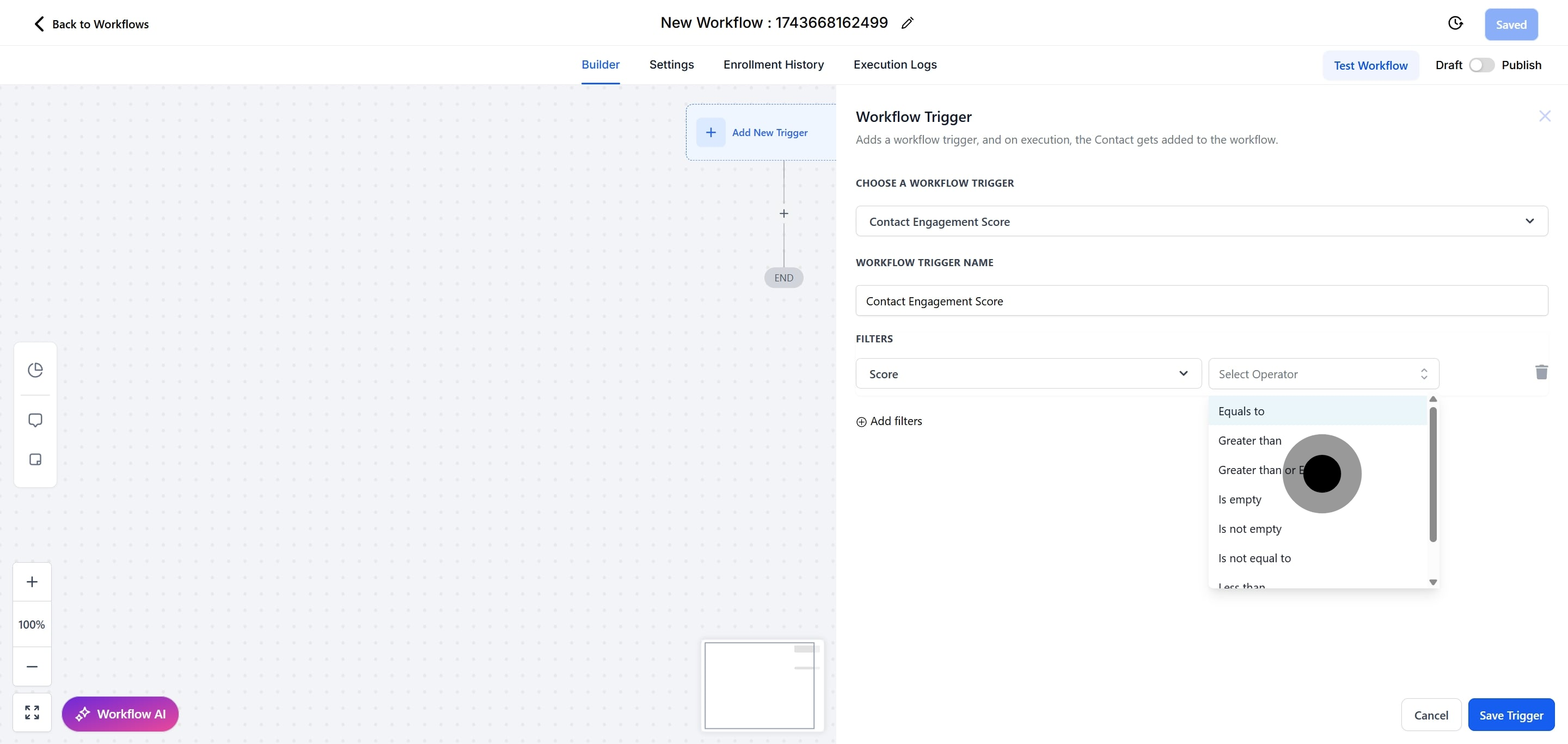Click the plus node to add an action above END

(784, 213)
